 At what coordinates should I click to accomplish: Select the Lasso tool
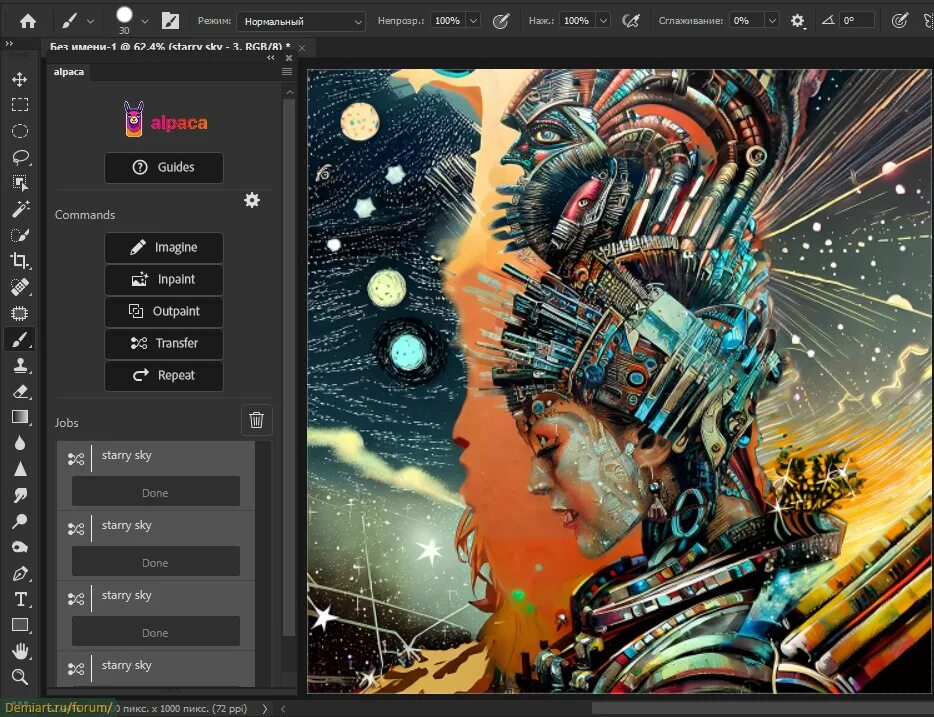20,157
